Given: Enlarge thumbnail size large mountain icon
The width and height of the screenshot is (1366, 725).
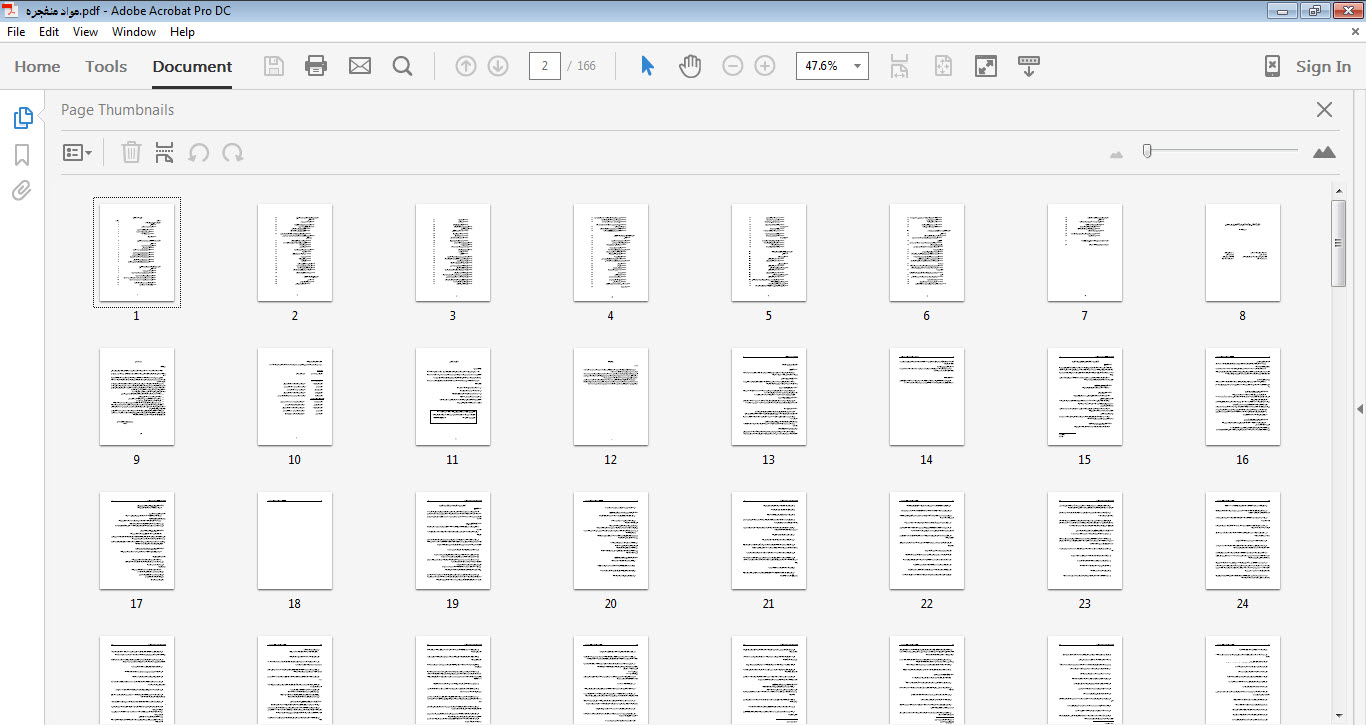Looking at the screenshot, I should pos(1324,152).
